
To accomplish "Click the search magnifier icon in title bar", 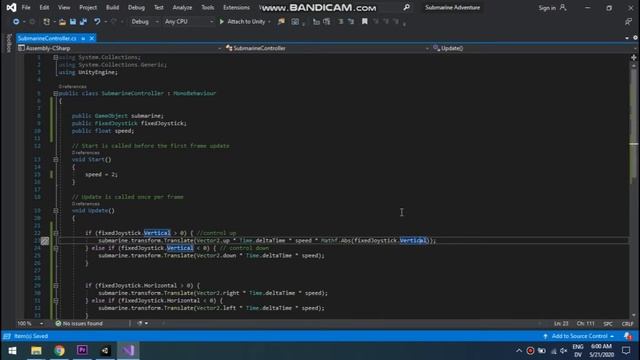I will 407,7.
